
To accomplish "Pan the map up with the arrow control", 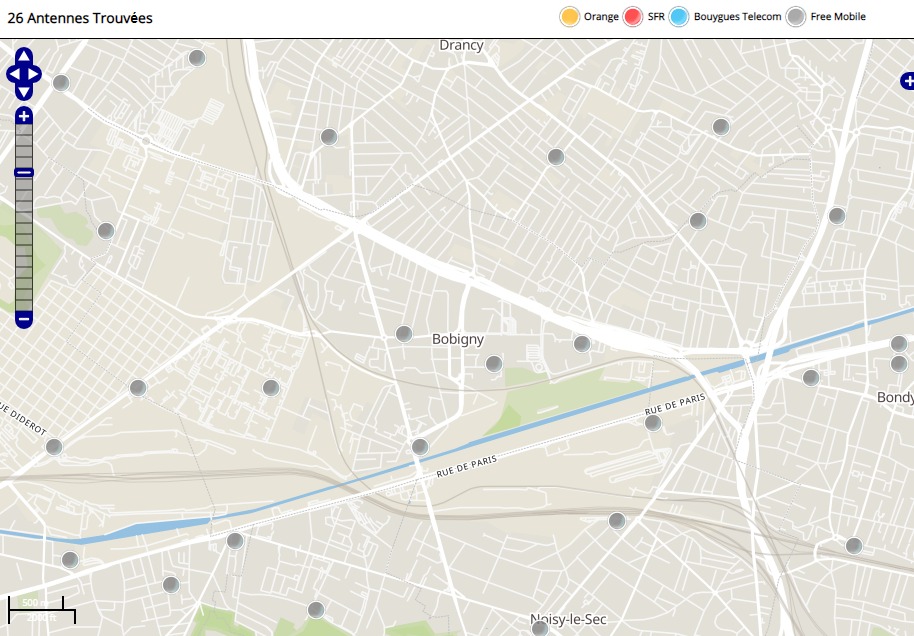I will [24, 56].
